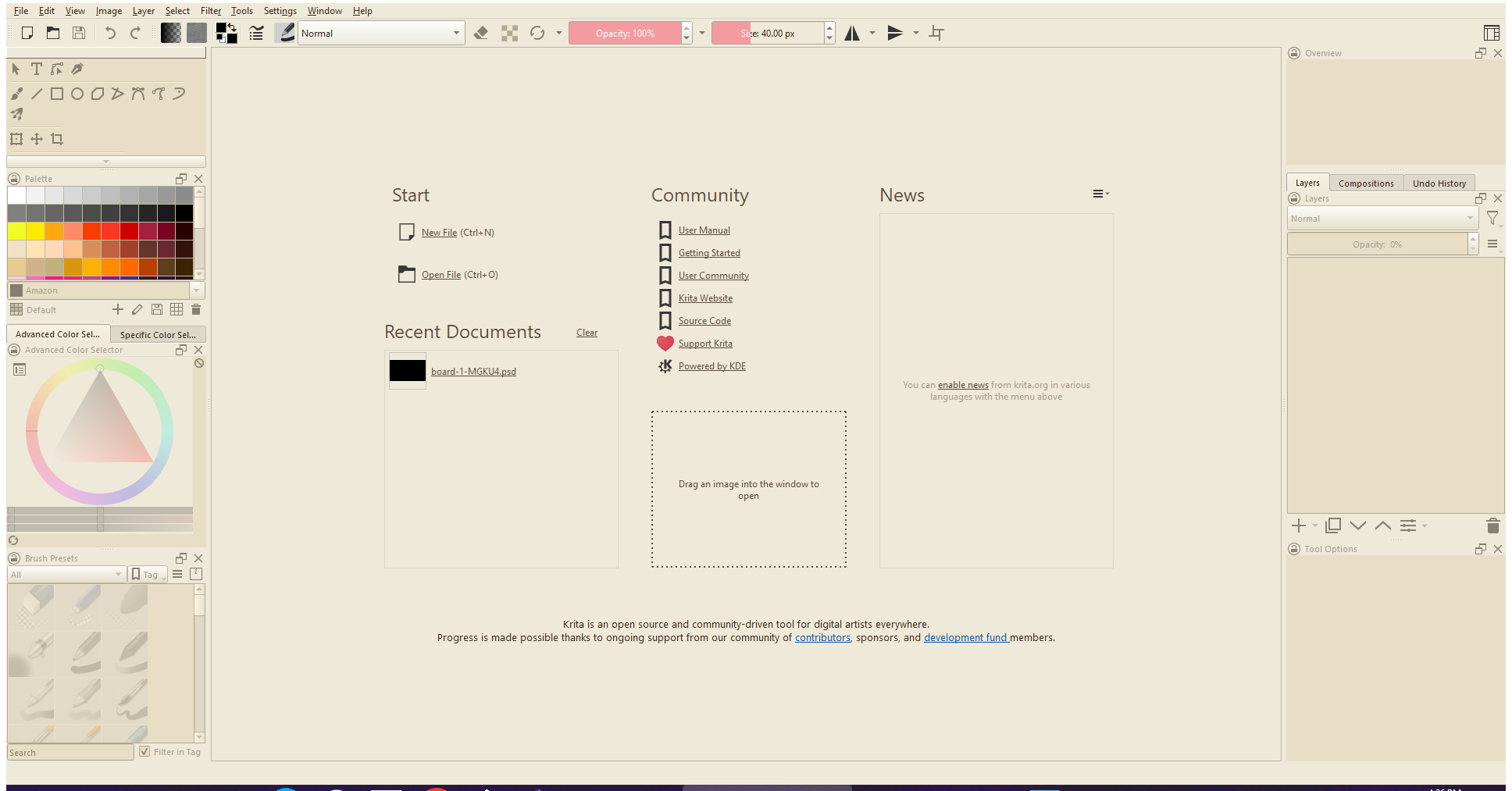Click the New File link
Image resolution: width=1512 pixels, height=791 pixels.
[x=439, y=233]
